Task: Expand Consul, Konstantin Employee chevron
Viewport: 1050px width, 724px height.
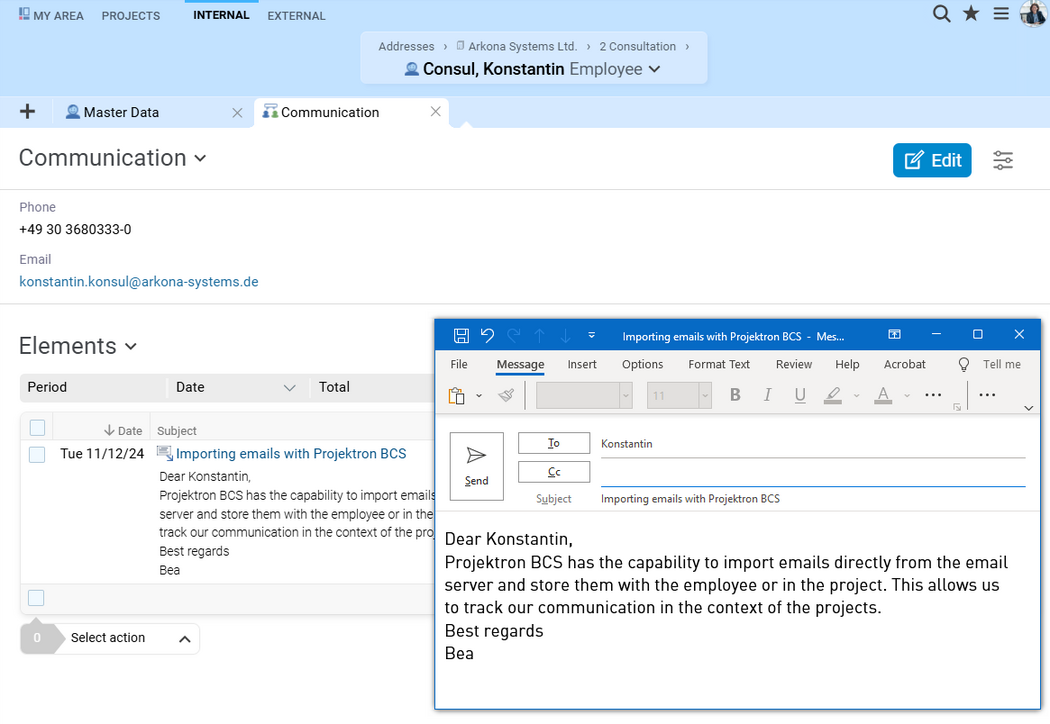Action: pos(655,69)
